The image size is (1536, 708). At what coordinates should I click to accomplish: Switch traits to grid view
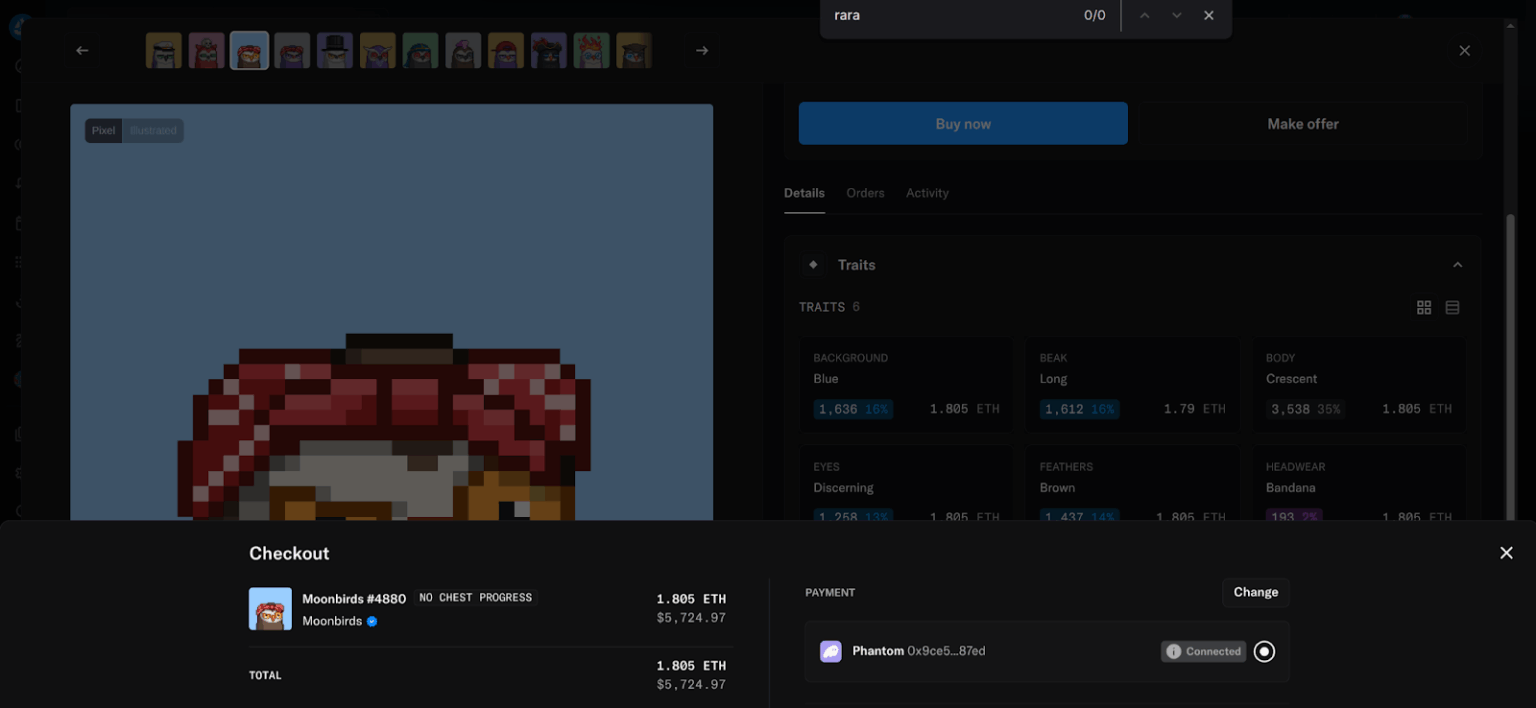point(1424,308)
